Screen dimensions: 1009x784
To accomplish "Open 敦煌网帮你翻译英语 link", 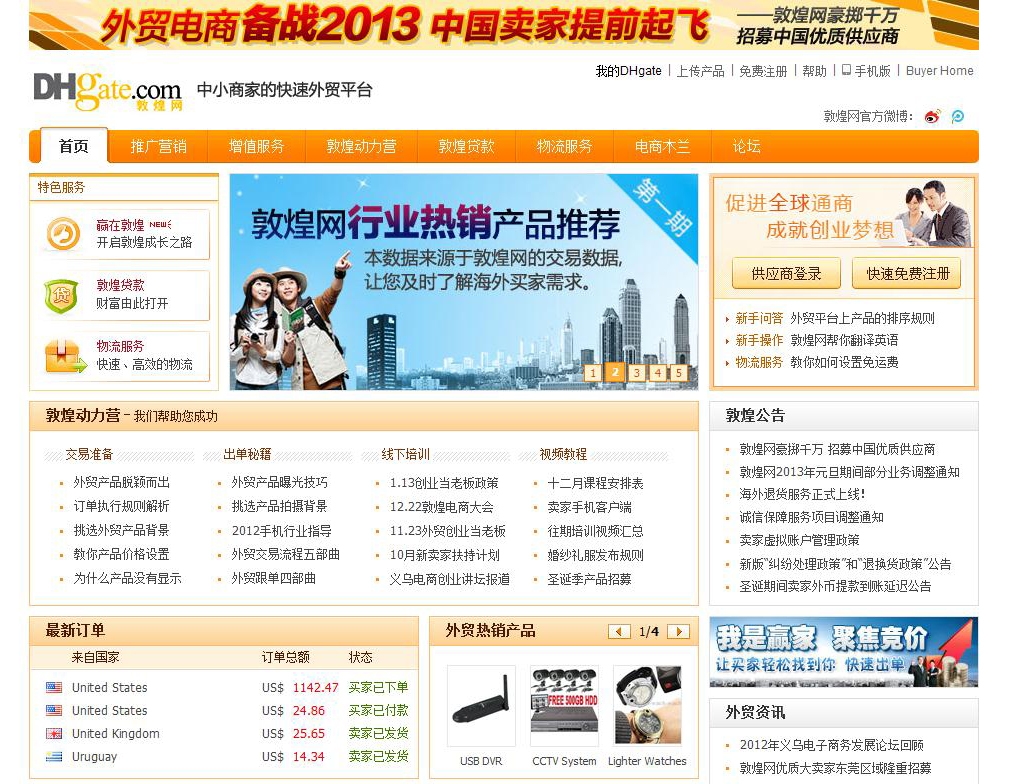I will tap(844, 340).
